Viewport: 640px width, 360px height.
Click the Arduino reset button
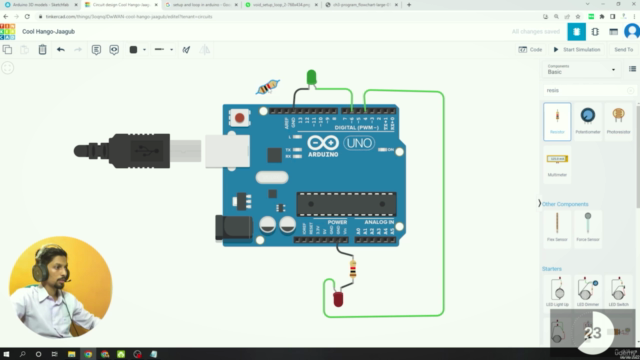coord(240,118)
